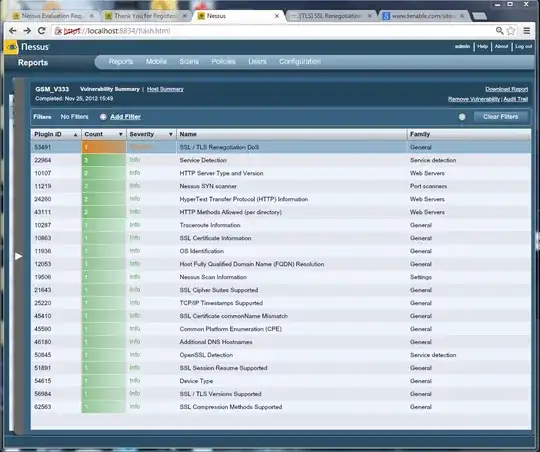Open the Configuration menu item

click(300, 62)
